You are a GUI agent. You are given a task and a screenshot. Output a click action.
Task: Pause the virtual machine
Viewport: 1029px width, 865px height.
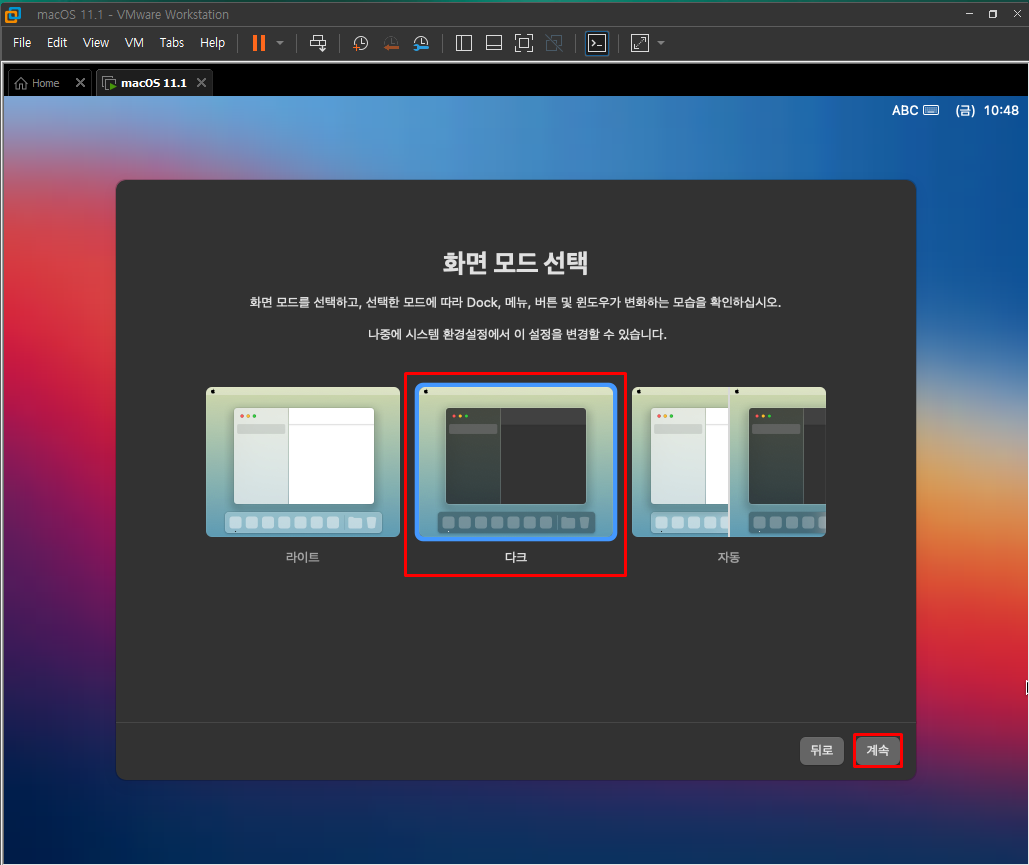pos(259,43)
